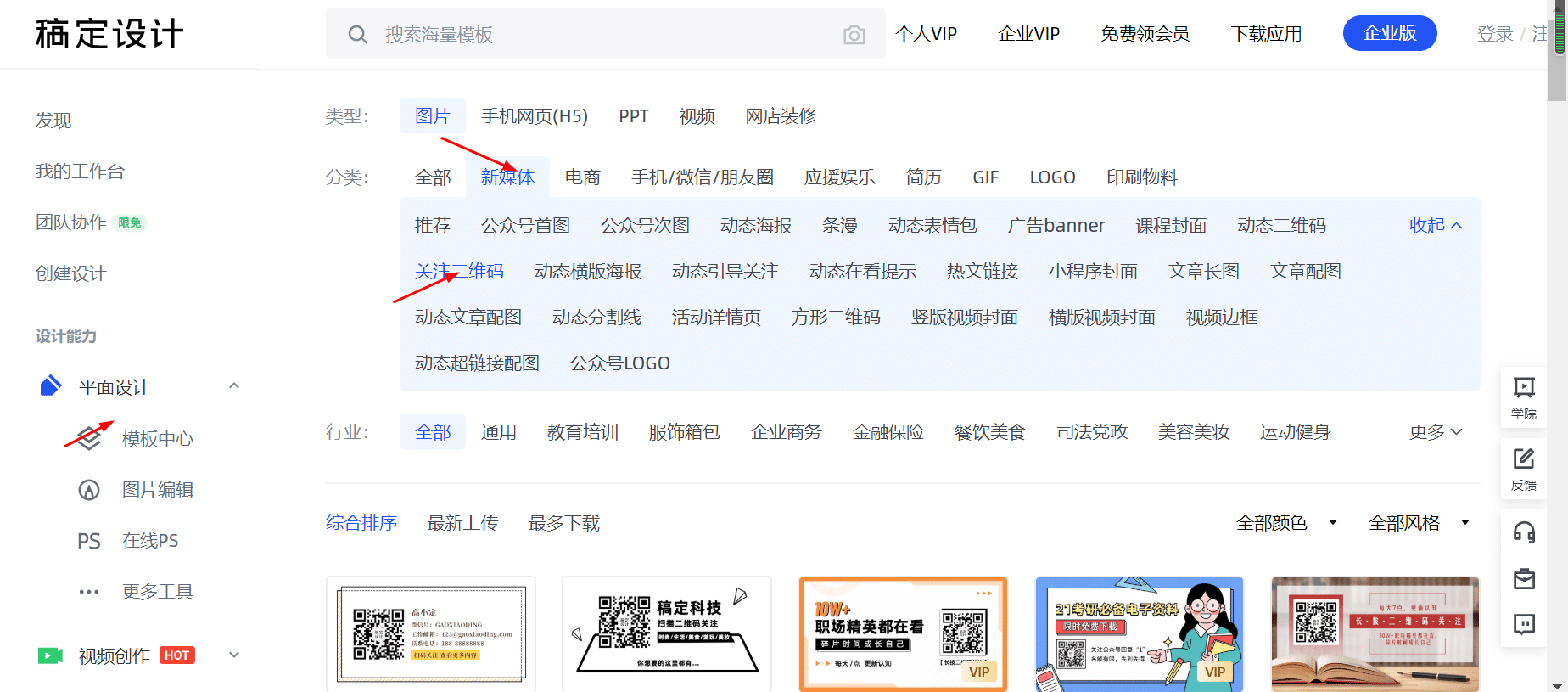Sort by 最多下载
The height and width of the screenshot is (692, 1568).
[x=564, y=523]
